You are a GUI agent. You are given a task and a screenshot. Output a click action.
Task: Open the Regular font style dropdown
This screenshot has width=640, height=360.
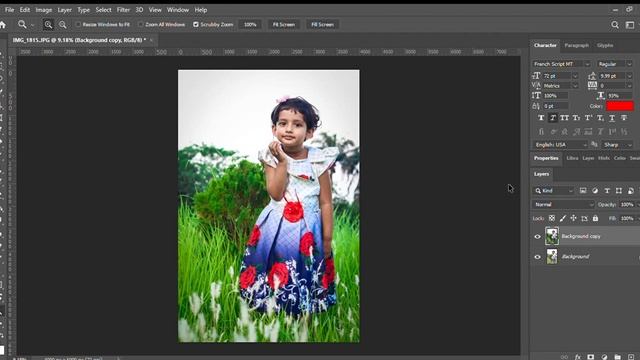pos(629,64)
